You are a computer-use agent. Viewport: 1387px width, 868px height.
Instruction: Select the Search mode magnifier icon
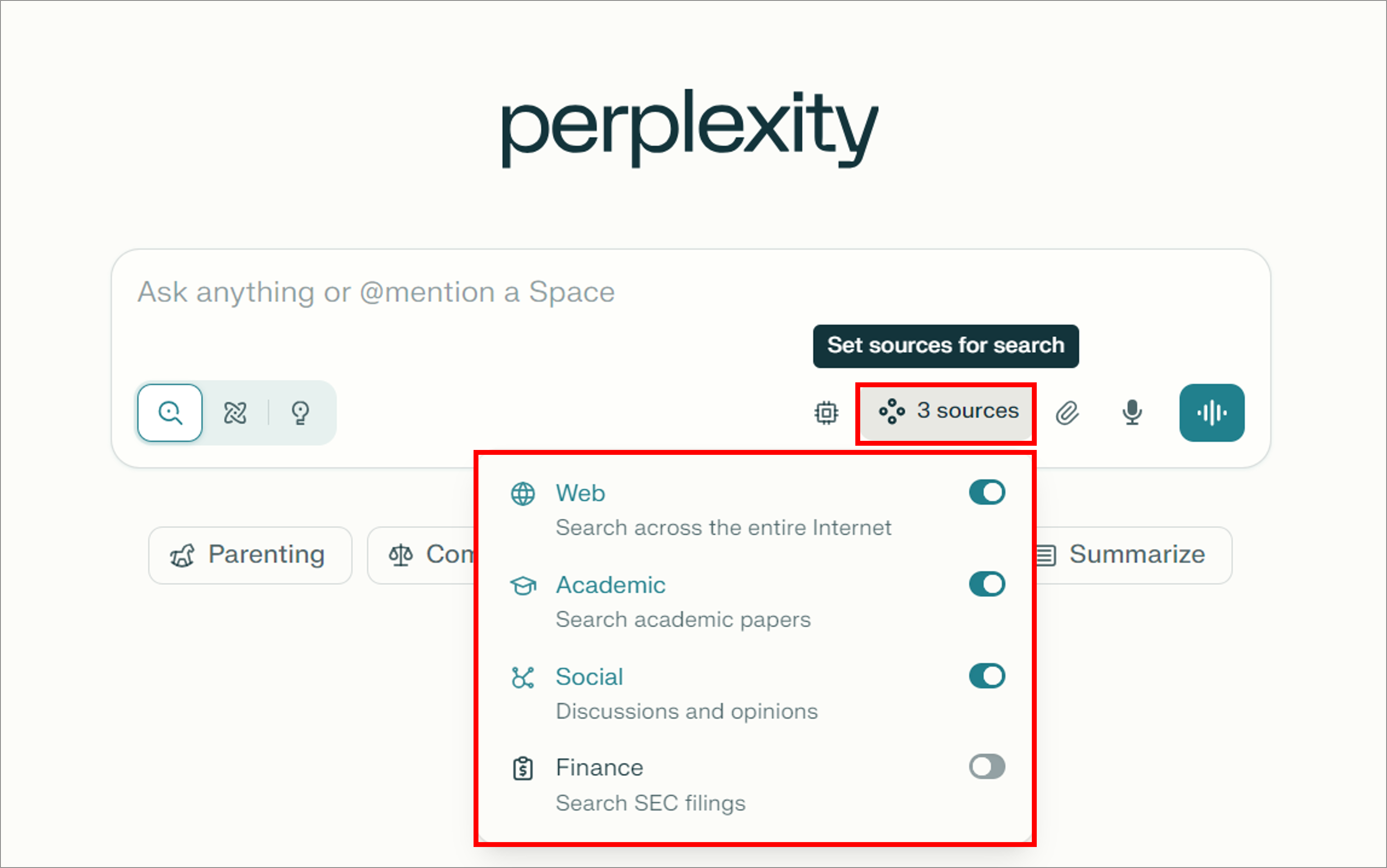click(x=170, y=413)
